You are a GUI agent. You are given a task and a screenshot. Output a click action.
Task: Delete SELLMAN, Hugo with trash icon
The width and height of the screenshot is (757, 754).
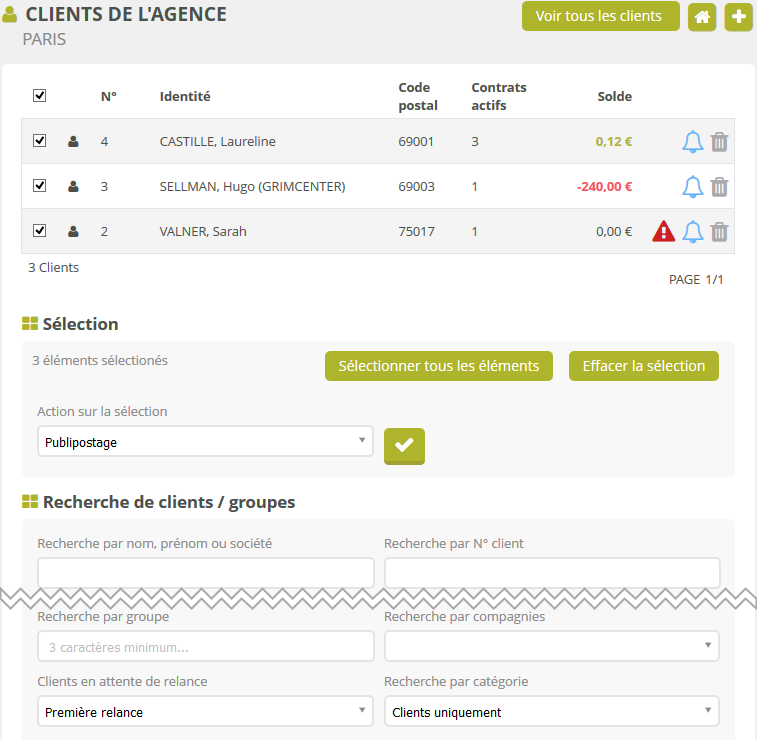(x=719, y=187)
